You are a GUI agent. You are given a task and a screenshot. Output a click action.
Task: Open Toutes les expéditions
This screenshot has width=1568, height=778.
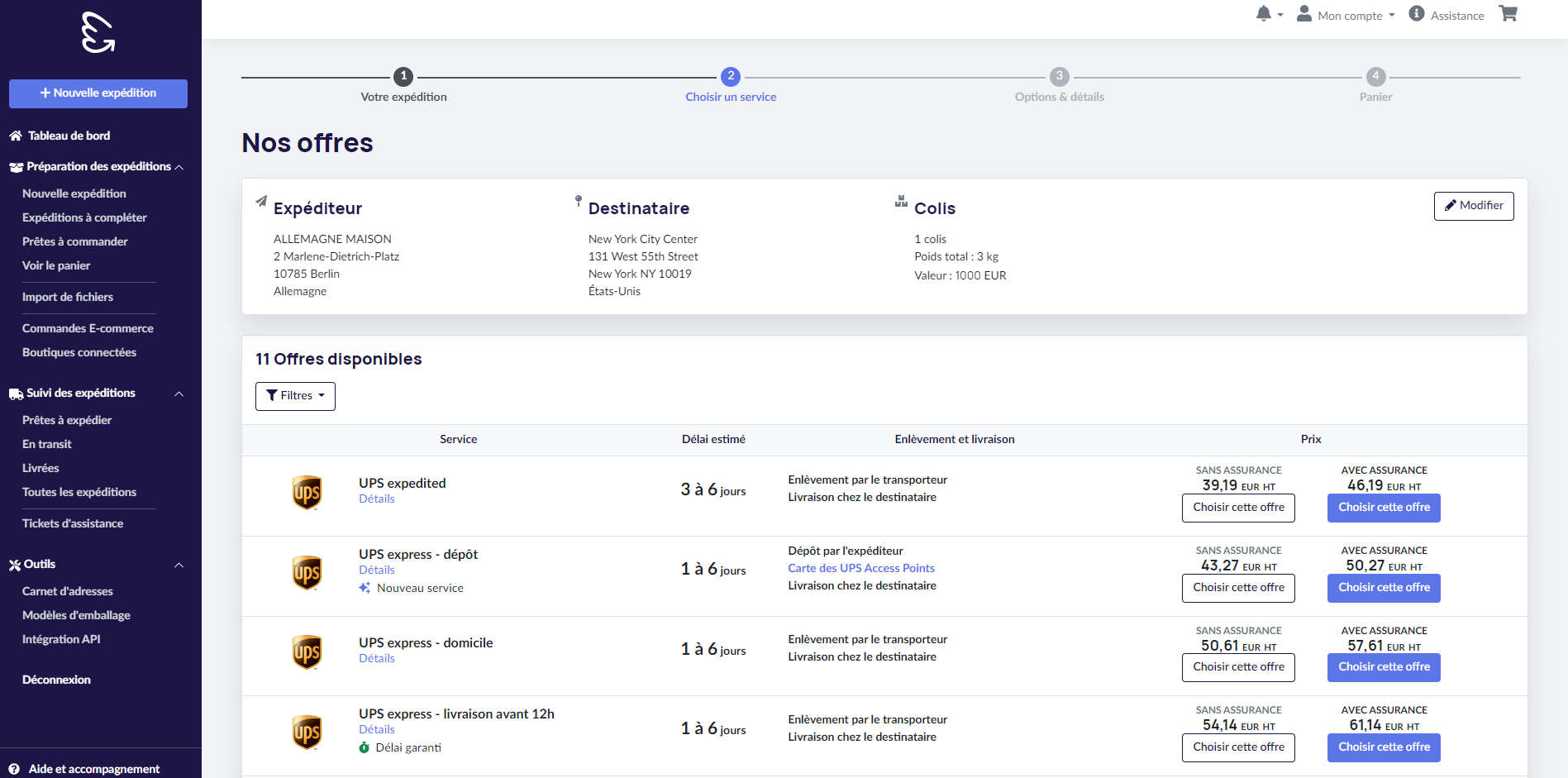pos(79,492)
